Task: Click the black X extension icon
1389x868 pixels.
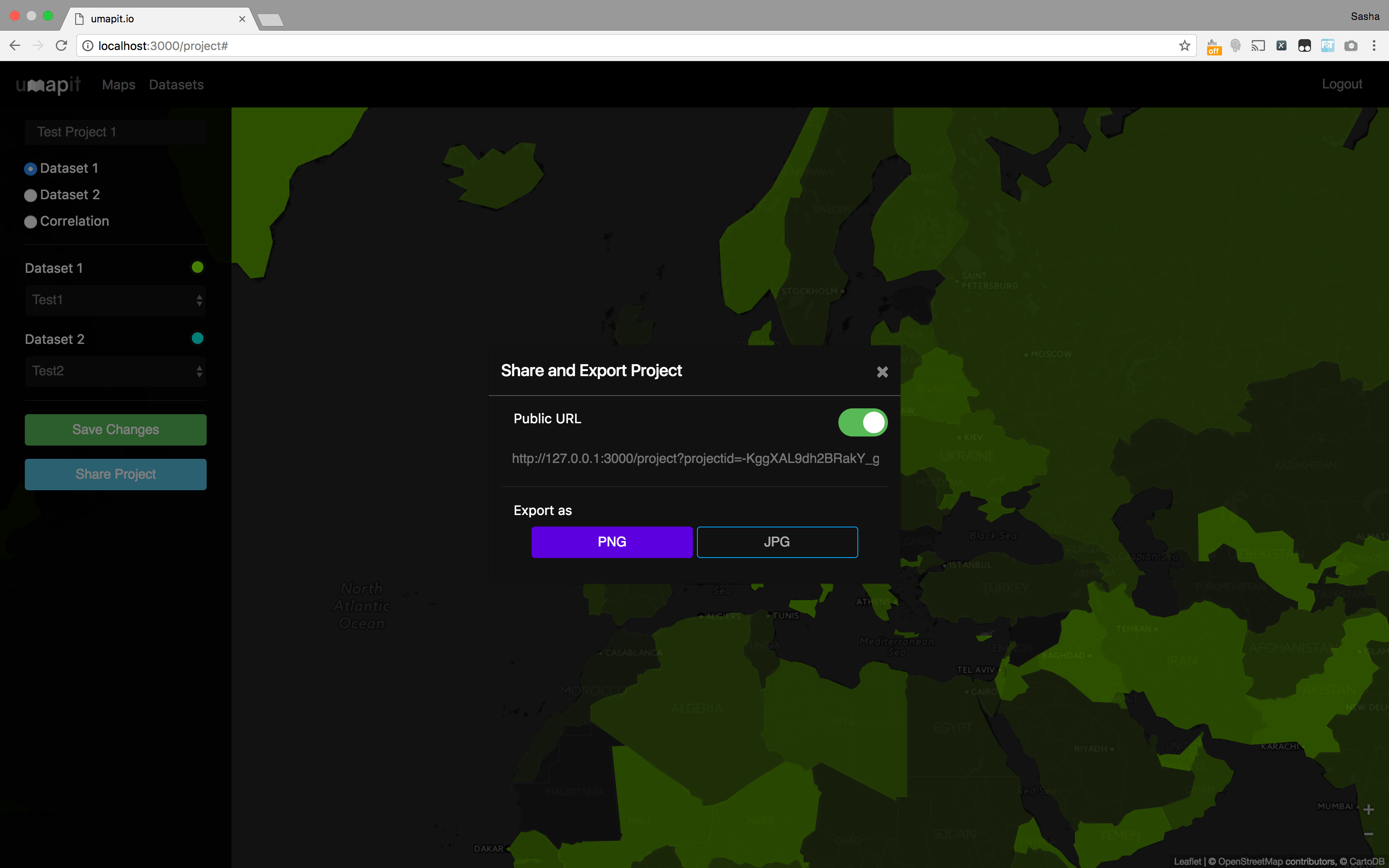Action: [1281, 46]
